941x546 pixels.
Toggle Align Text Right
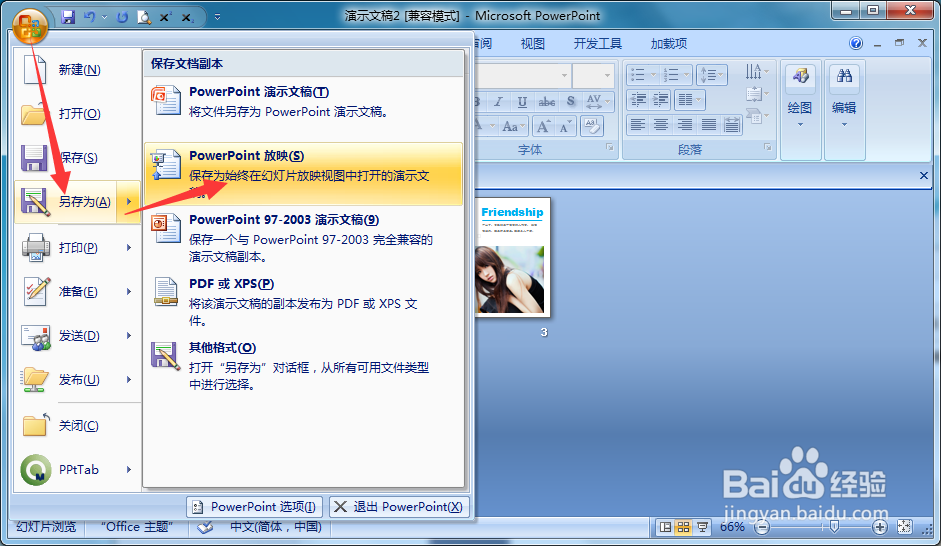[684, 125]
